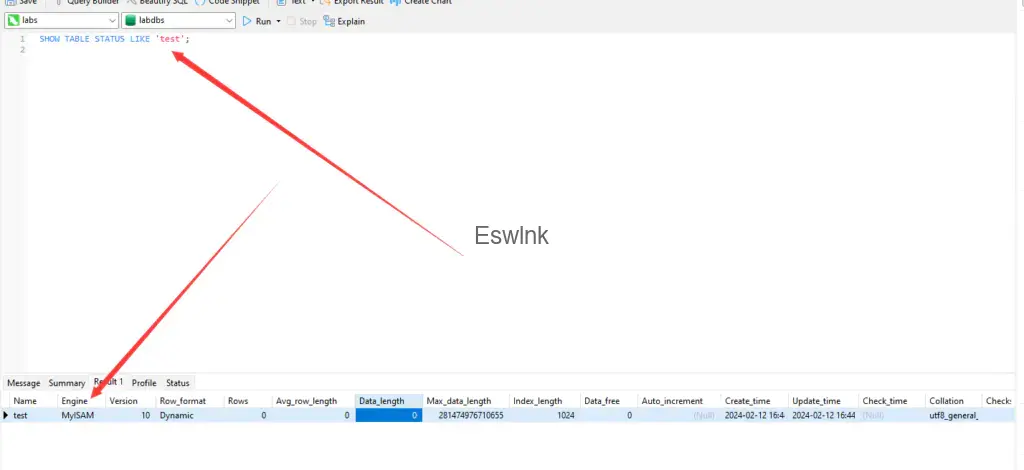This screenshot has width=1024, height=470.
Task: Click the Run play icon
Action: pos(247,21)
